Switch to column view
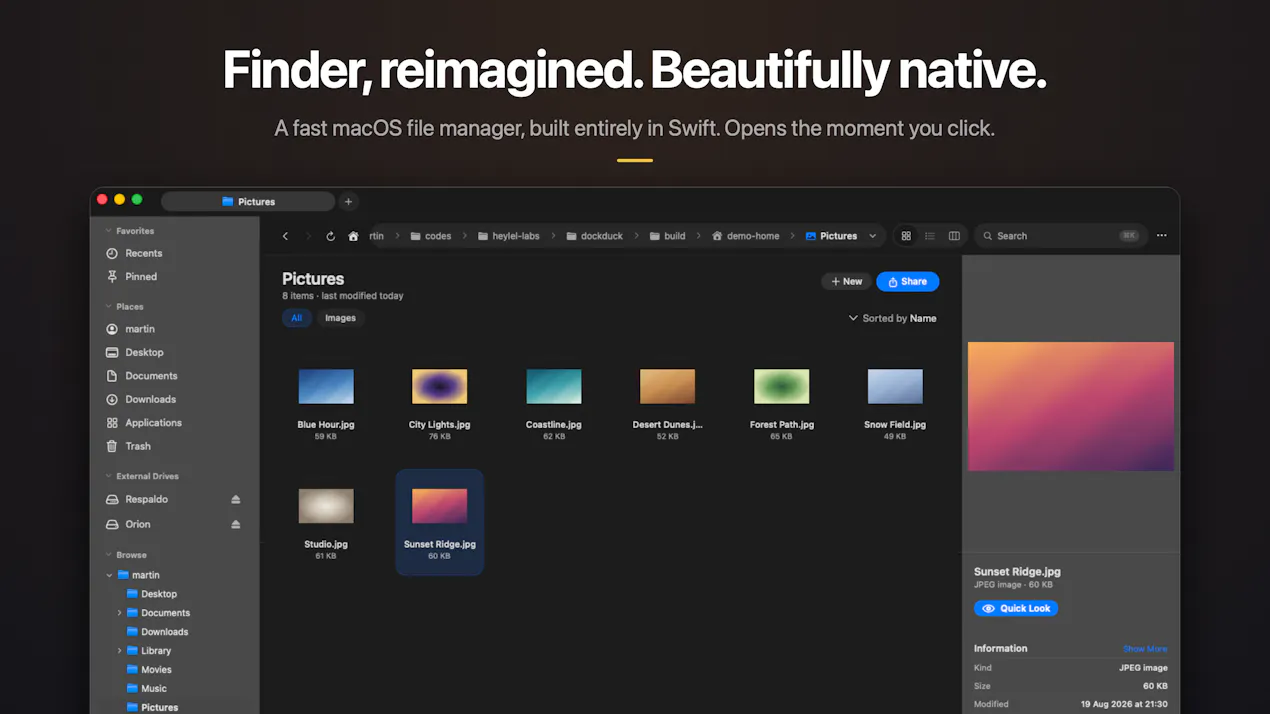The height and width of the screenshot is (714, 1270). coord(954,236)
